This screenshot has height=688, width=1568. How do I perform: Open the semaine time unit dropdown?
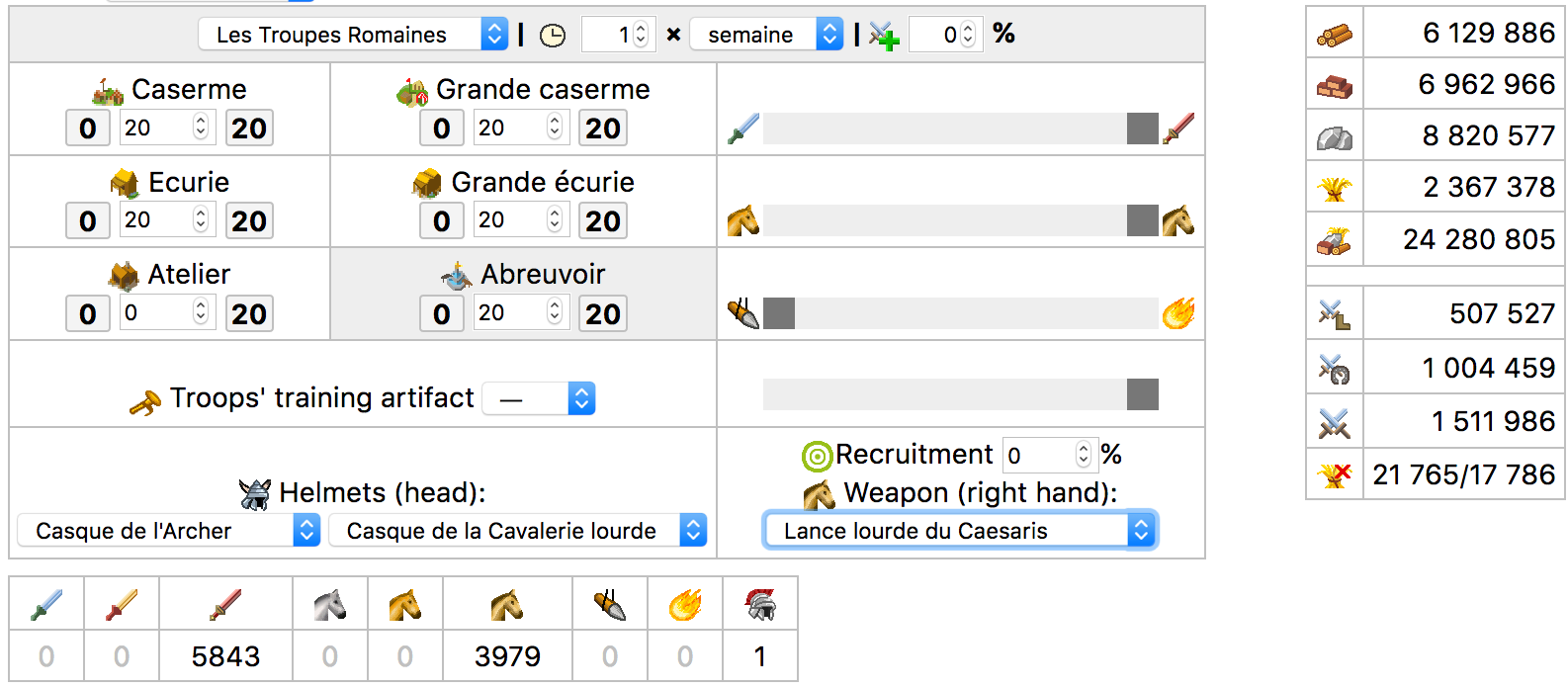766,35
